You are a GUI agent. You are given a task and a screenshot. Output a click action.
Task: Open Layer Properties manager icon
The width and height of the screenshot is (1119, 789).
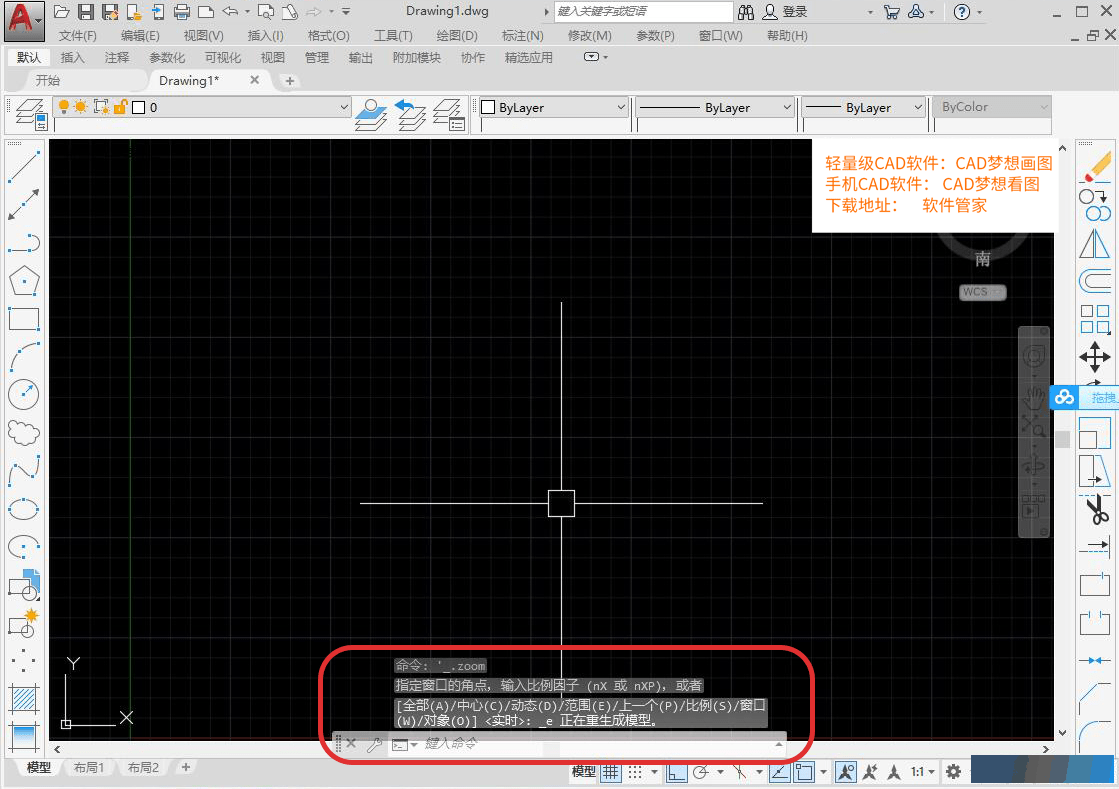pos(31,115)
